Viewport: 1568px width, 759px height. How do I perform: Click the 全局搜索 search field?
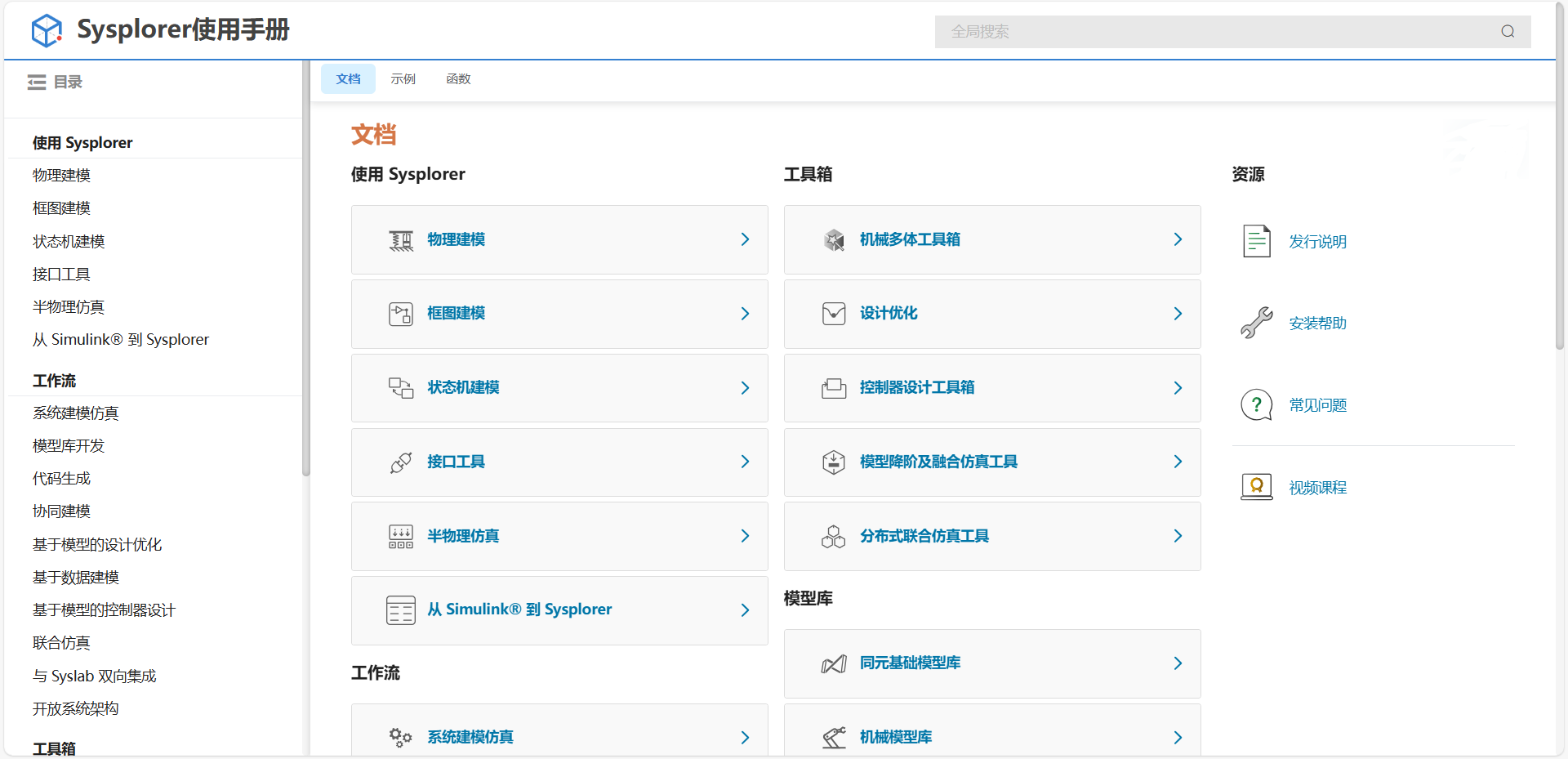pos(1232,32)
